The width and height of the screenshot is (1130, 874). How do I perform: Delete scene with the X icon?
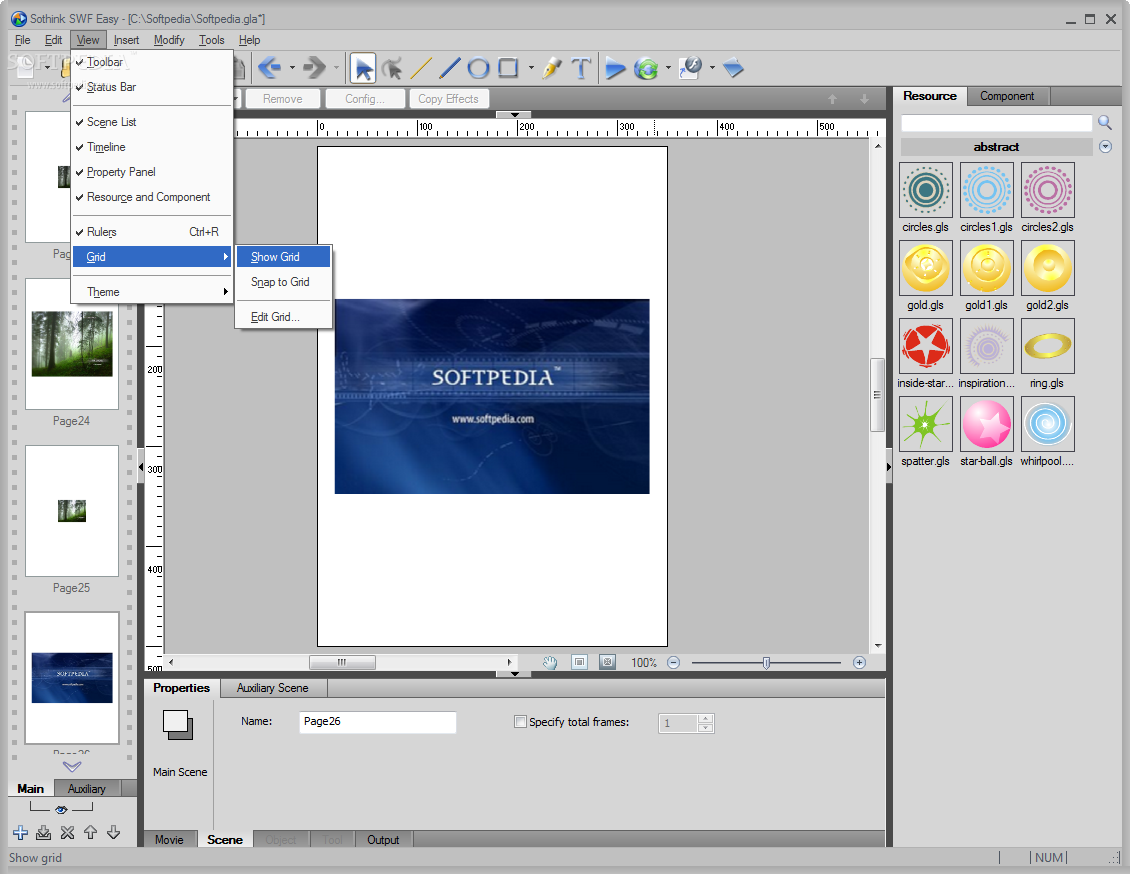click(67, 833)
